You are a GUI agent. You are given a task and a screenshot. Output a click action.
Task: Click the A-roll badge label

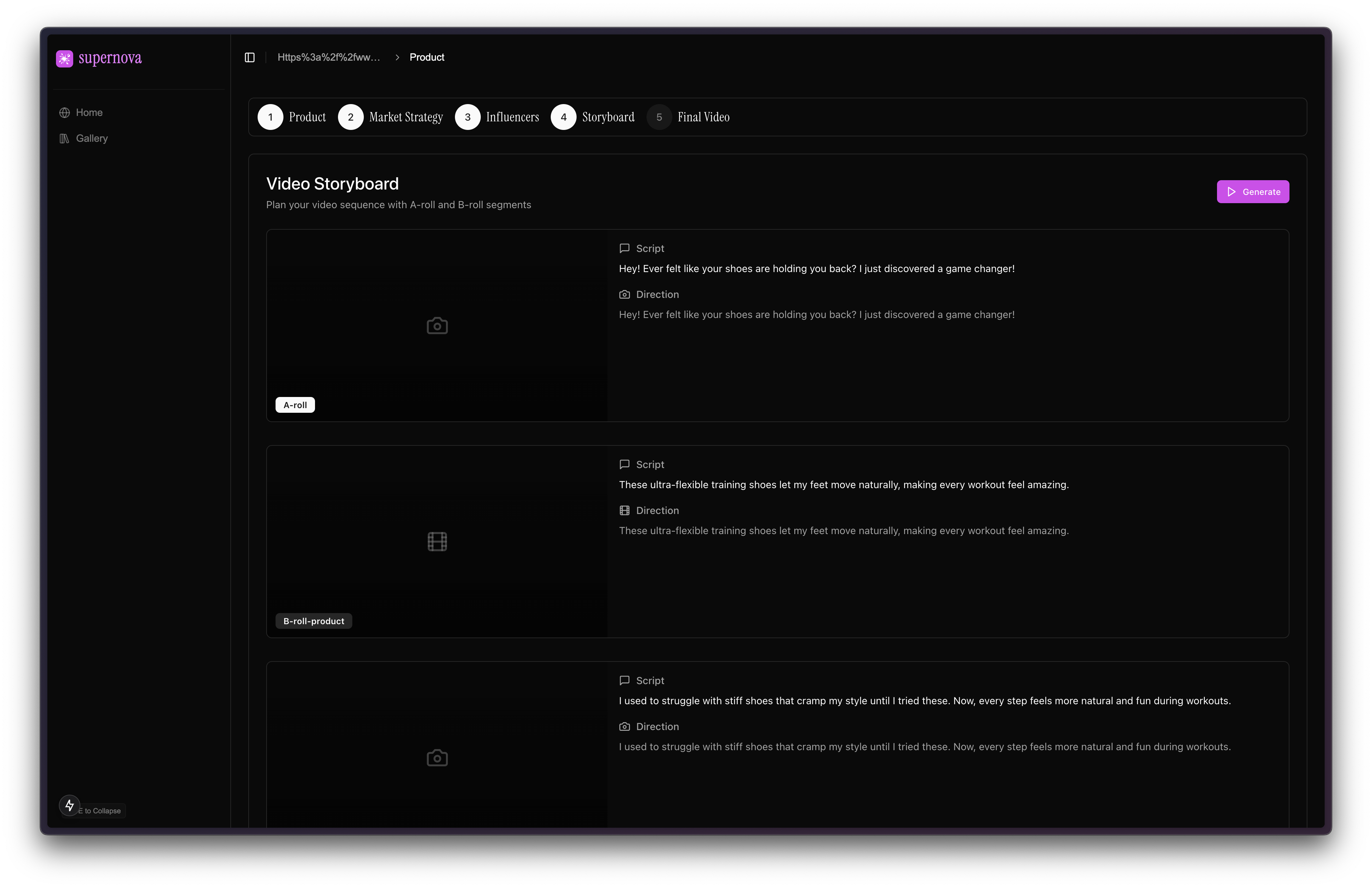pos(295,405)
